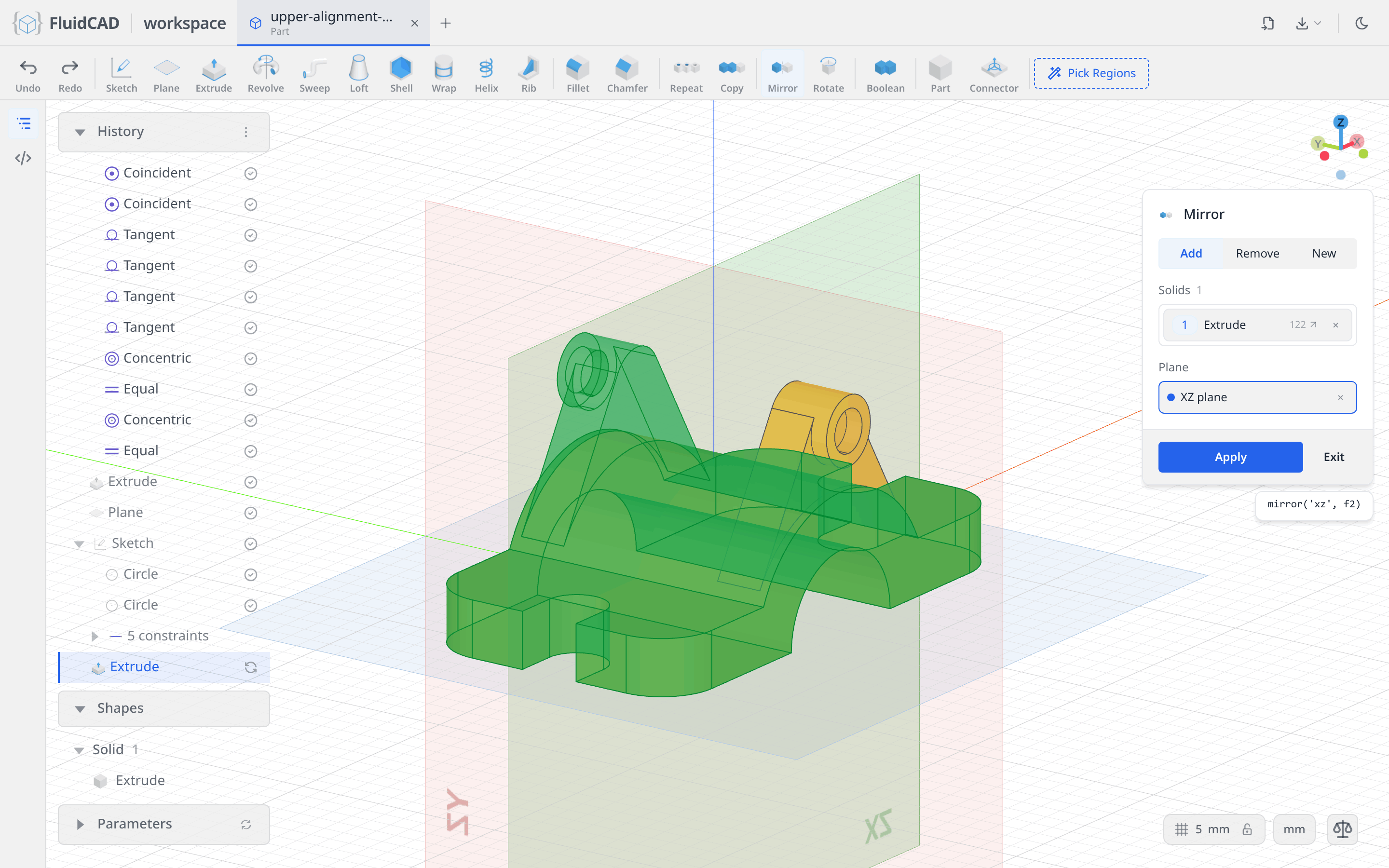This screenshot has width=1389, height=868.
Task: Open the code view sidebar icon
Action: tap(23, 158)
